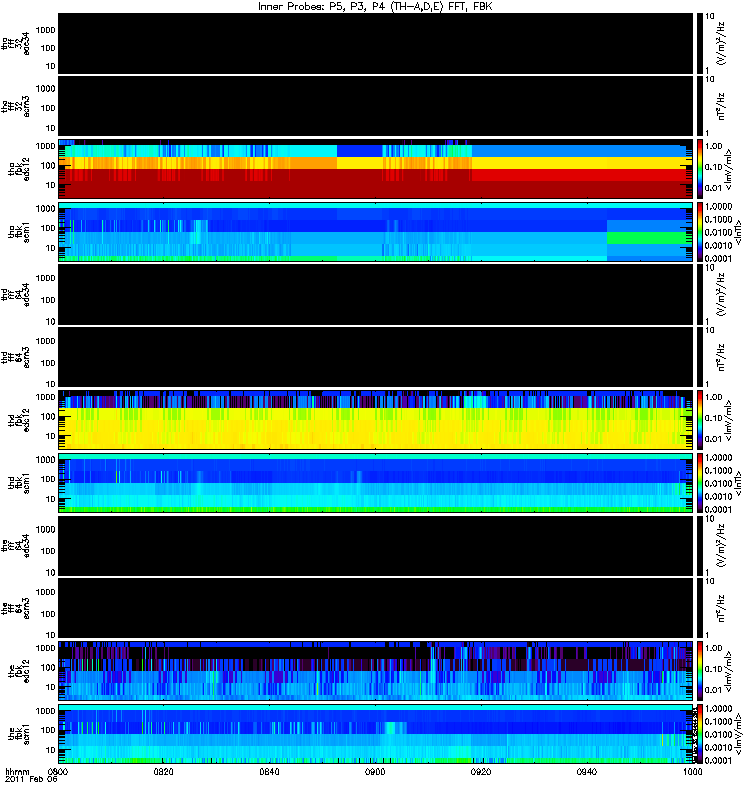Click the 0.0001 value on tha scm1 color bar

(x=718, y=258)
